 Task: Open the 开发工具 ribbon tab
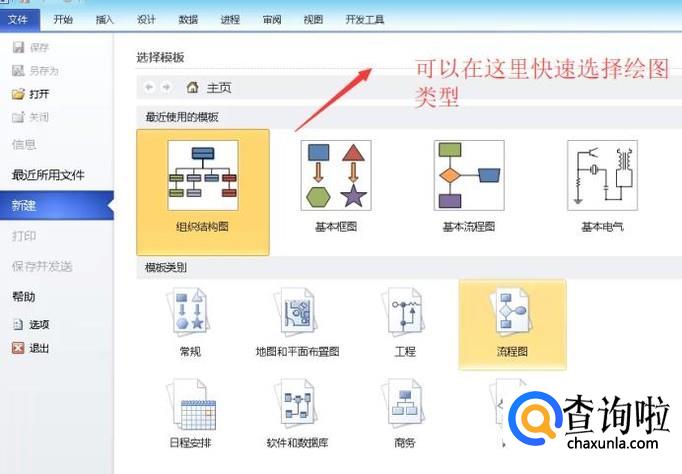pyautogui.click(x=364, y=20)
